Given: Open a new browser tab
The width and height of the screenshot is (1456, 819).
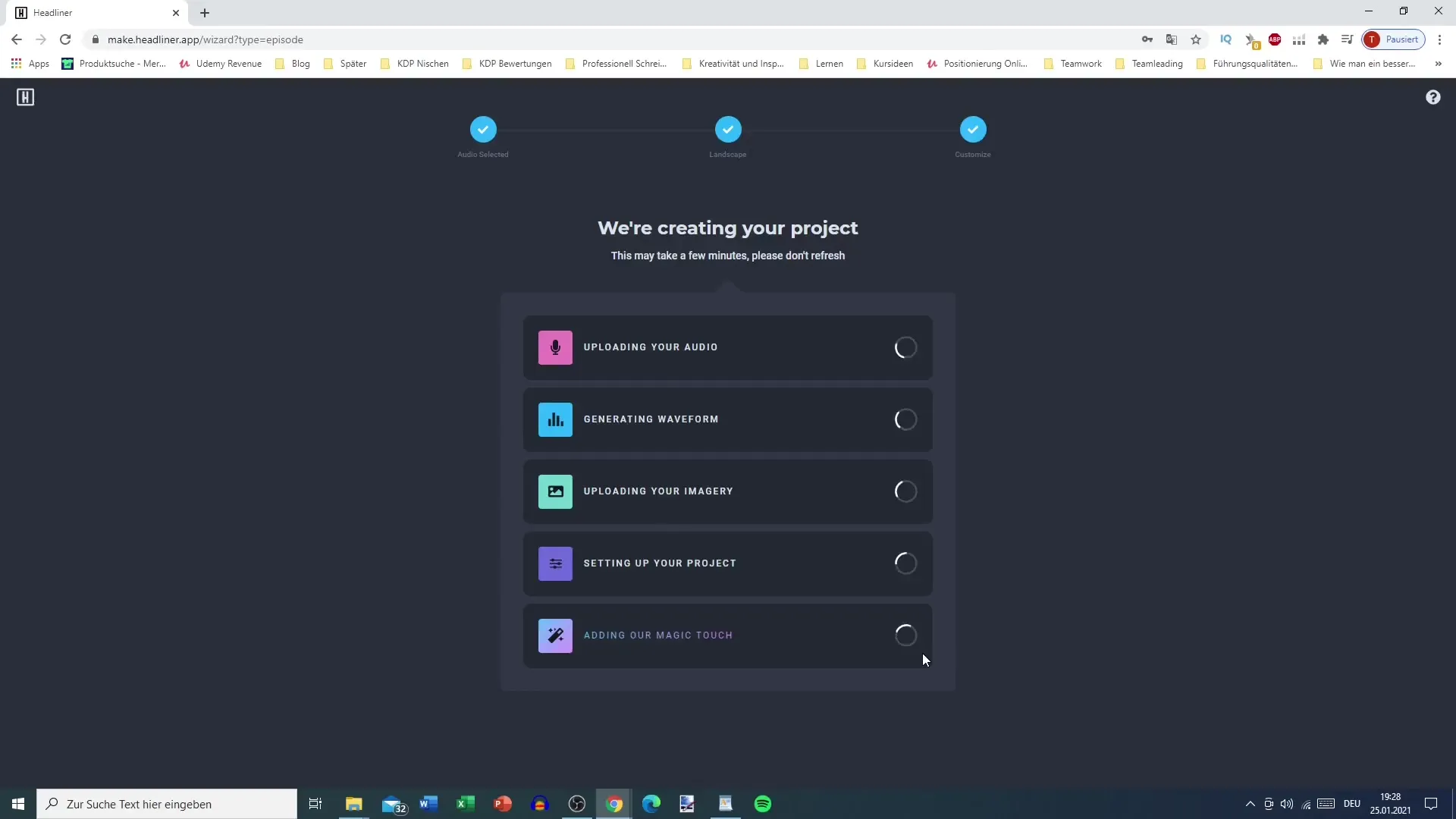Looking at the screenshot, I should pyautogui.click(x=205, y=13).
